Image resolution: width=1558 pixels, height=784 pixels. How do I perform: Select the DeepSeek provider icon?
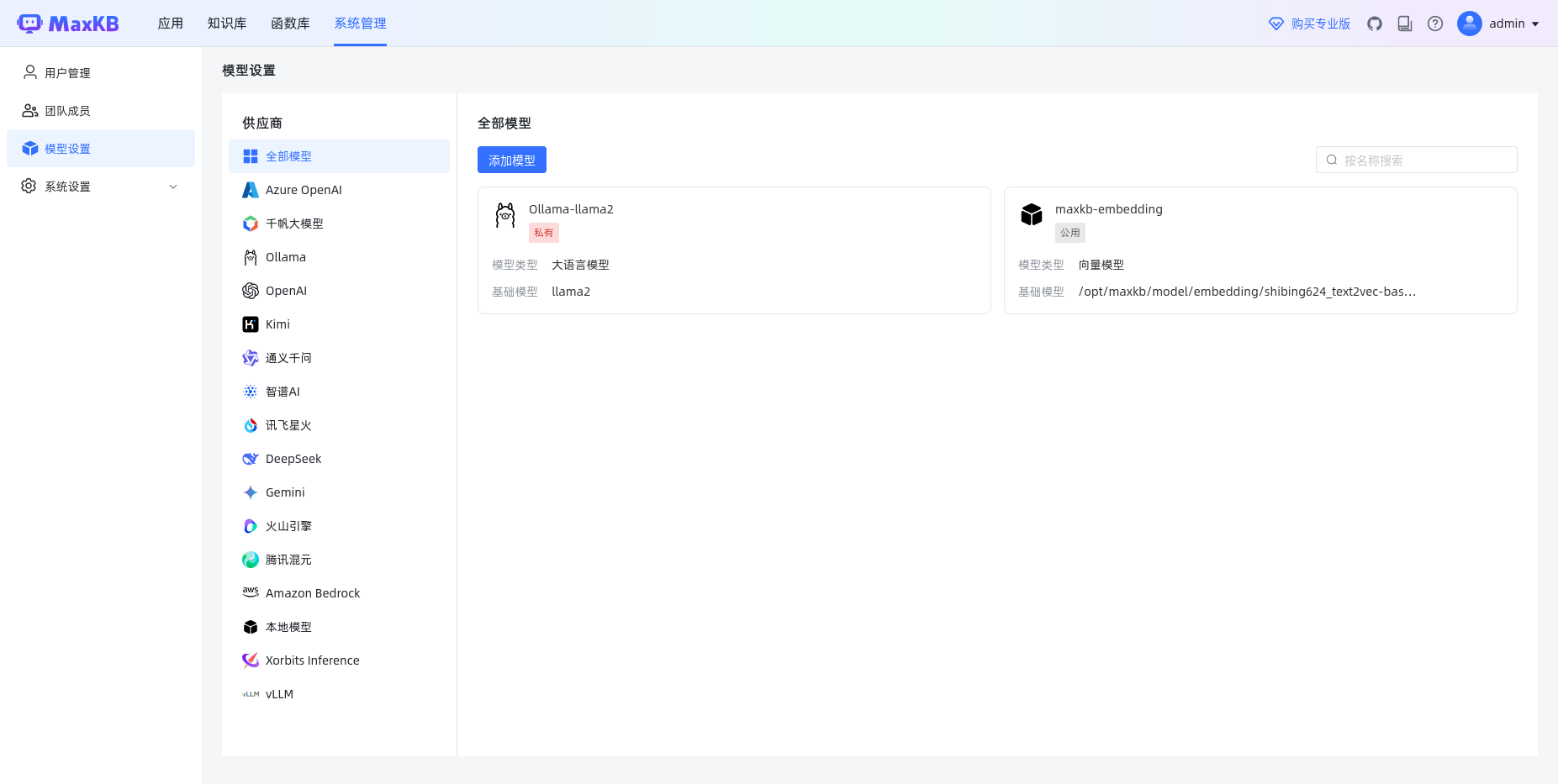pos(251,459)
